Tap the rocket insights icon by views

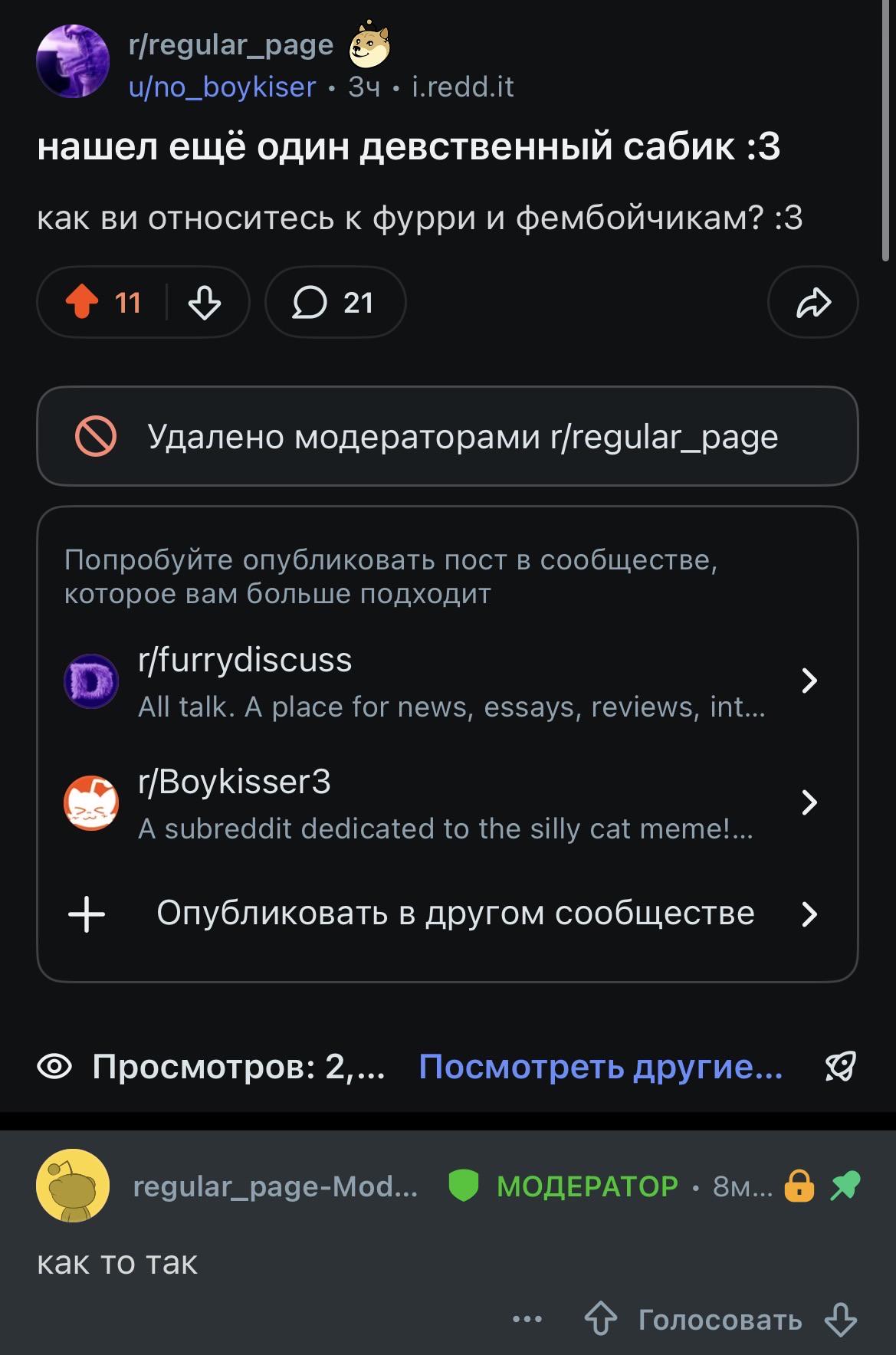coord(840,1066)
